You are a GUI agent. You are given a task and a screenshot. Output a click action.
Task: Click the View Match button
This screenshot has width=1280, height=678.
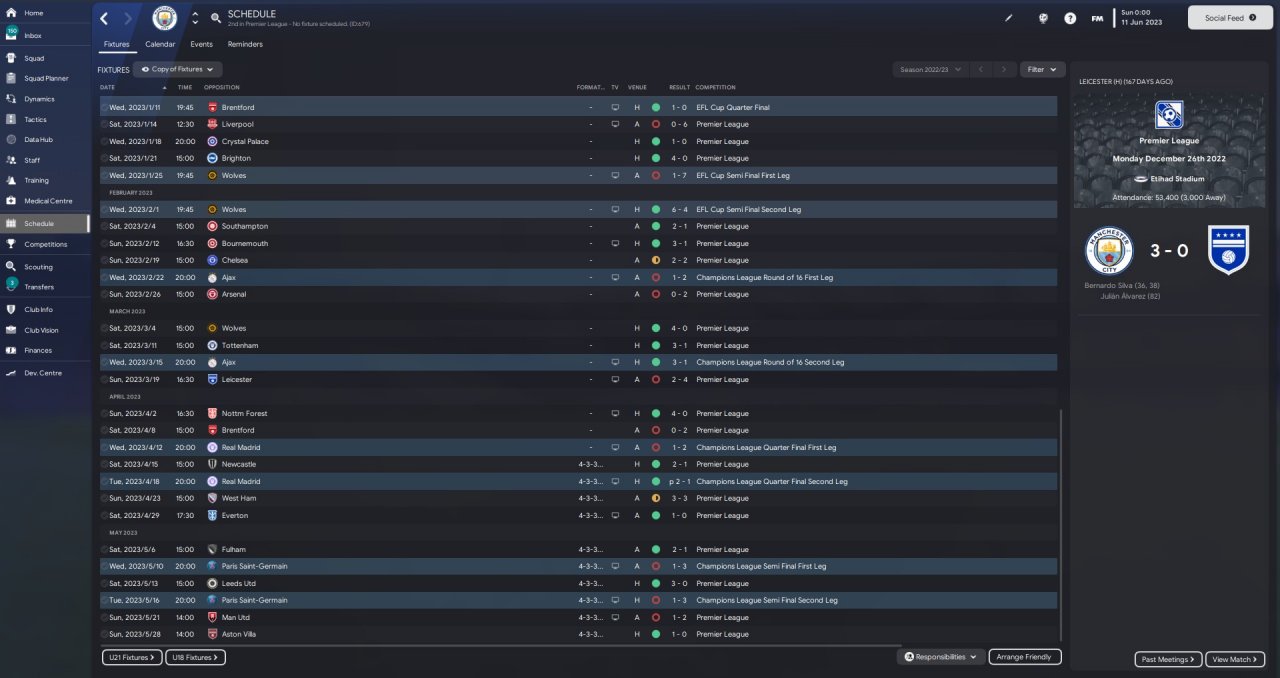(x=1235, y=659)
